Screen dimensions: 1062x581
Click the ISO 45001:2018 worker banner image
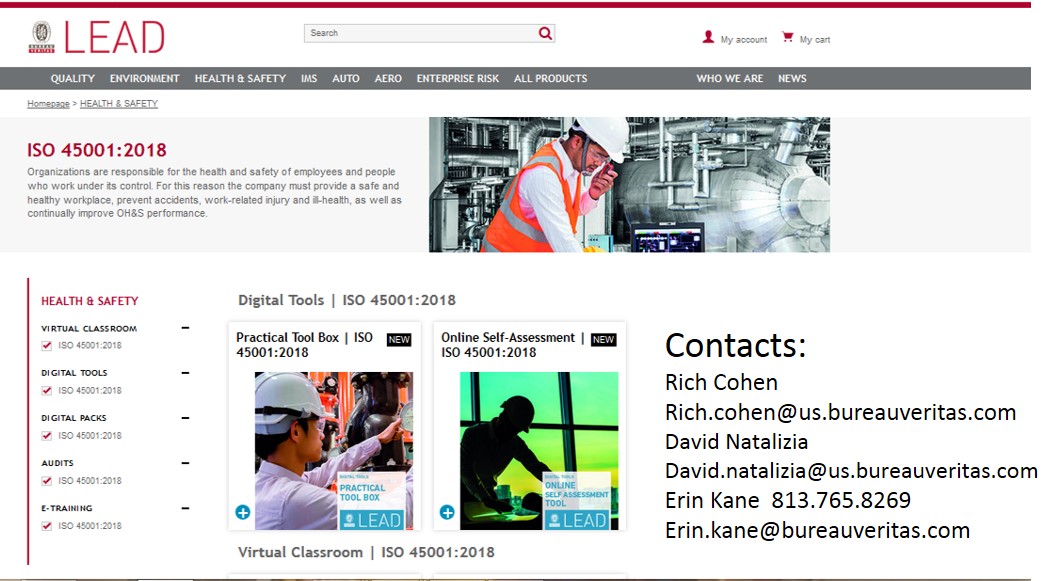point(629,185)
